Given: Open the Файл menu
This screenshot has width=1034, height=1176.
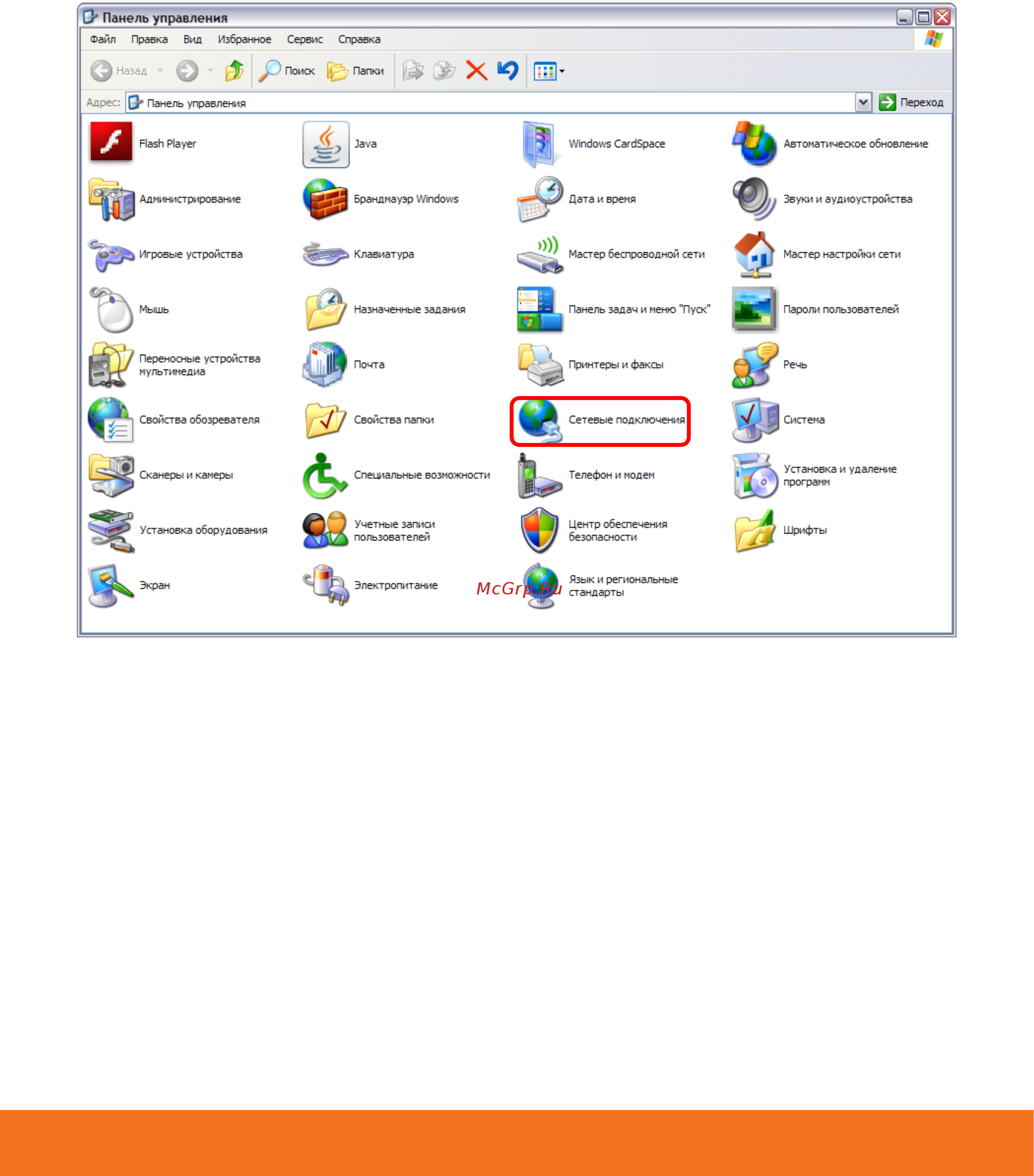Looking at the screenshot, I should click(x=103, y=39).
